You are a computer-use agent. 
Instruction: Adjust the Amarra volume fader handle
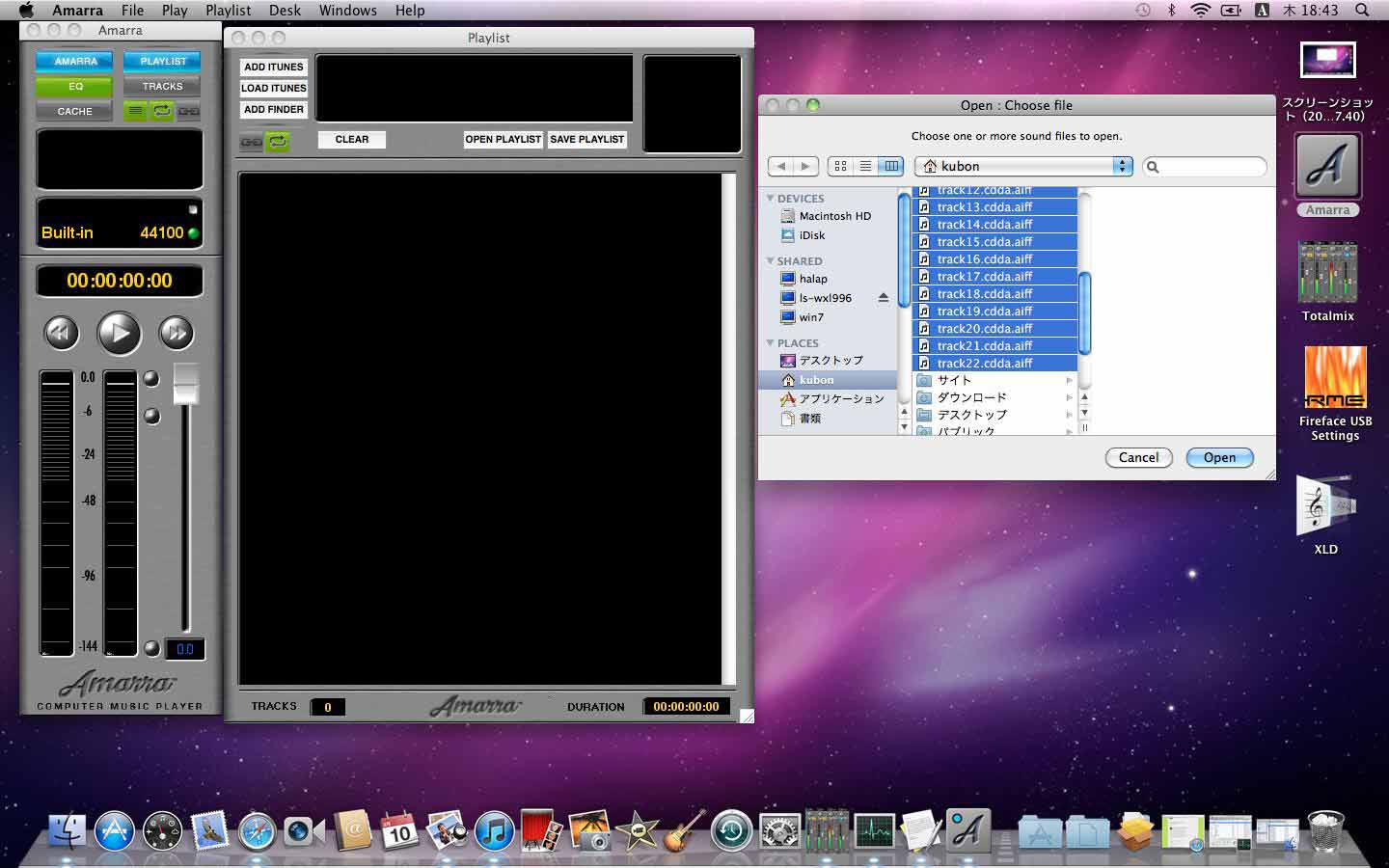tap(185, 384)
